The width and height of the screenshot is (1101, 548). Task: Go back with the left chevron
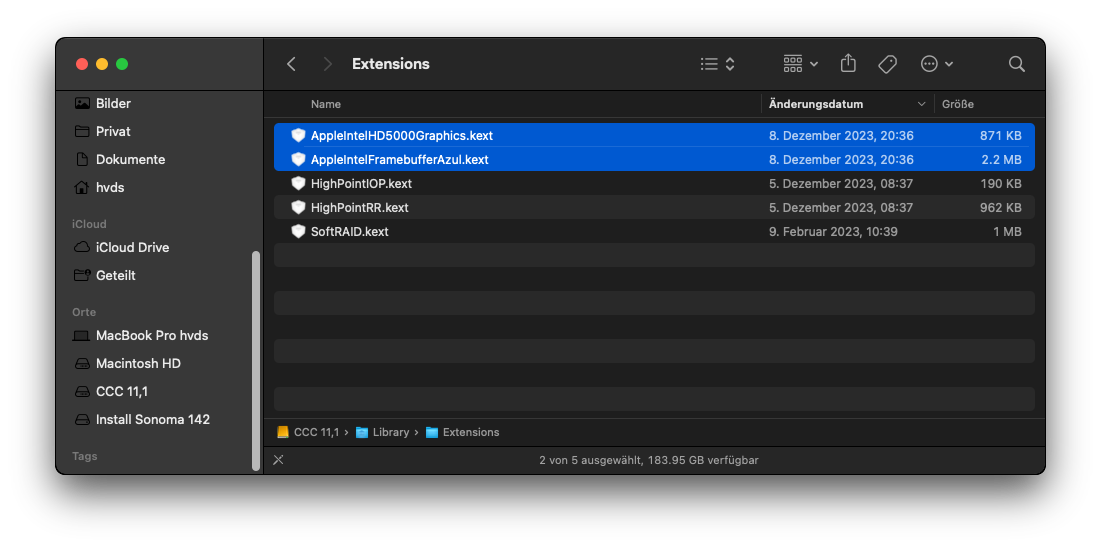(x=291, y=64)
